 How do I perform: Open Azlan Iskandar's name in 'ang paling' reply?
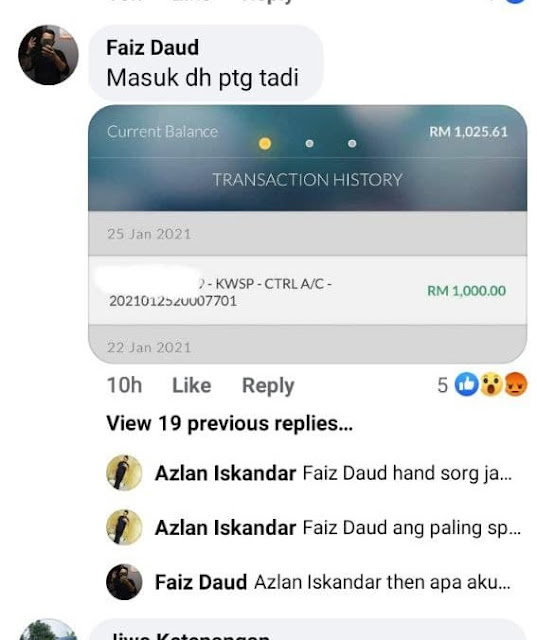(x=226, y=527)
